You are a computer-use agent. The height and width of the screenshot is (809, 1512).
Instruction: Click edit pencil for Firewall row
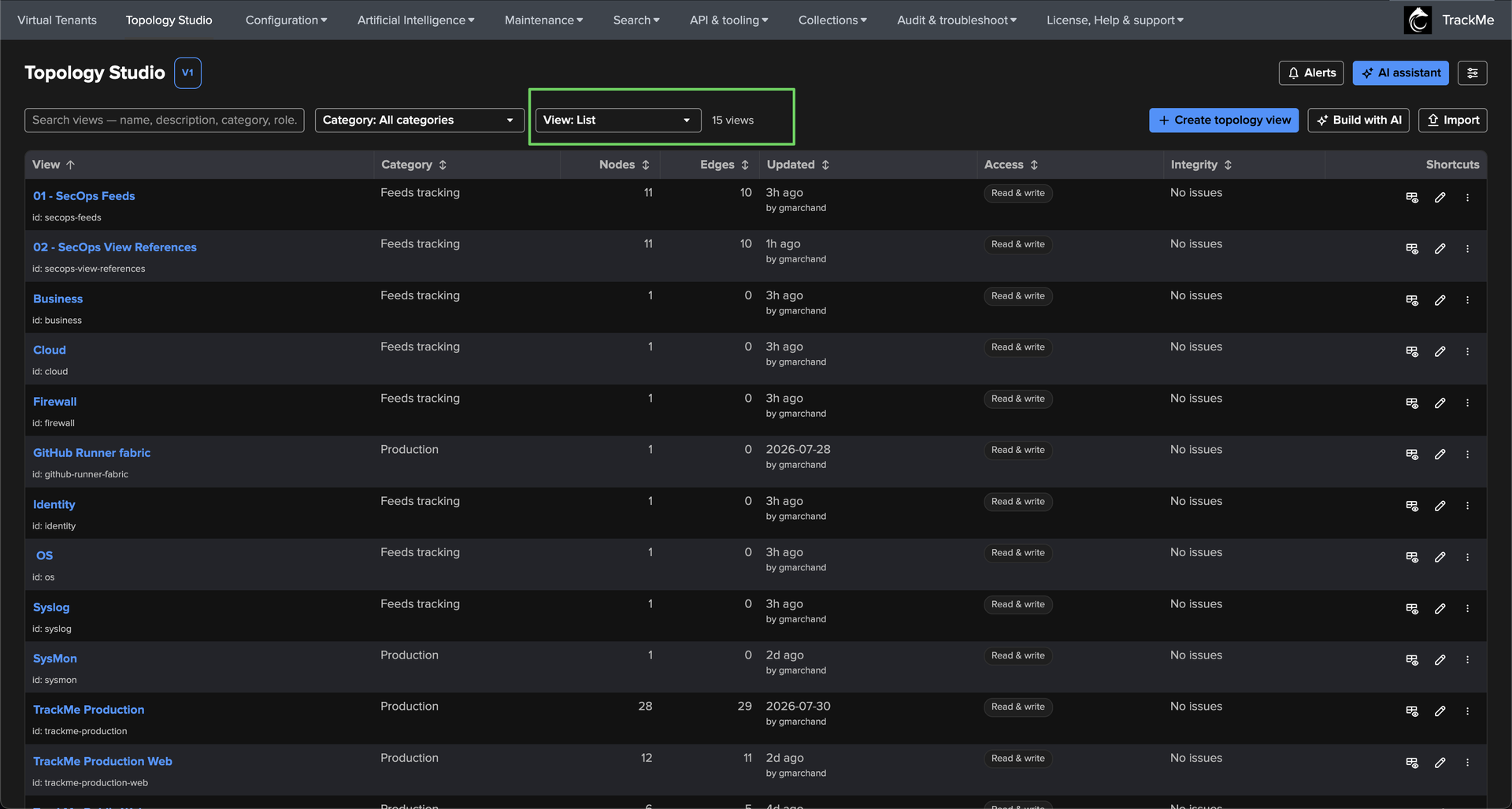click(x=1440, y=403)
